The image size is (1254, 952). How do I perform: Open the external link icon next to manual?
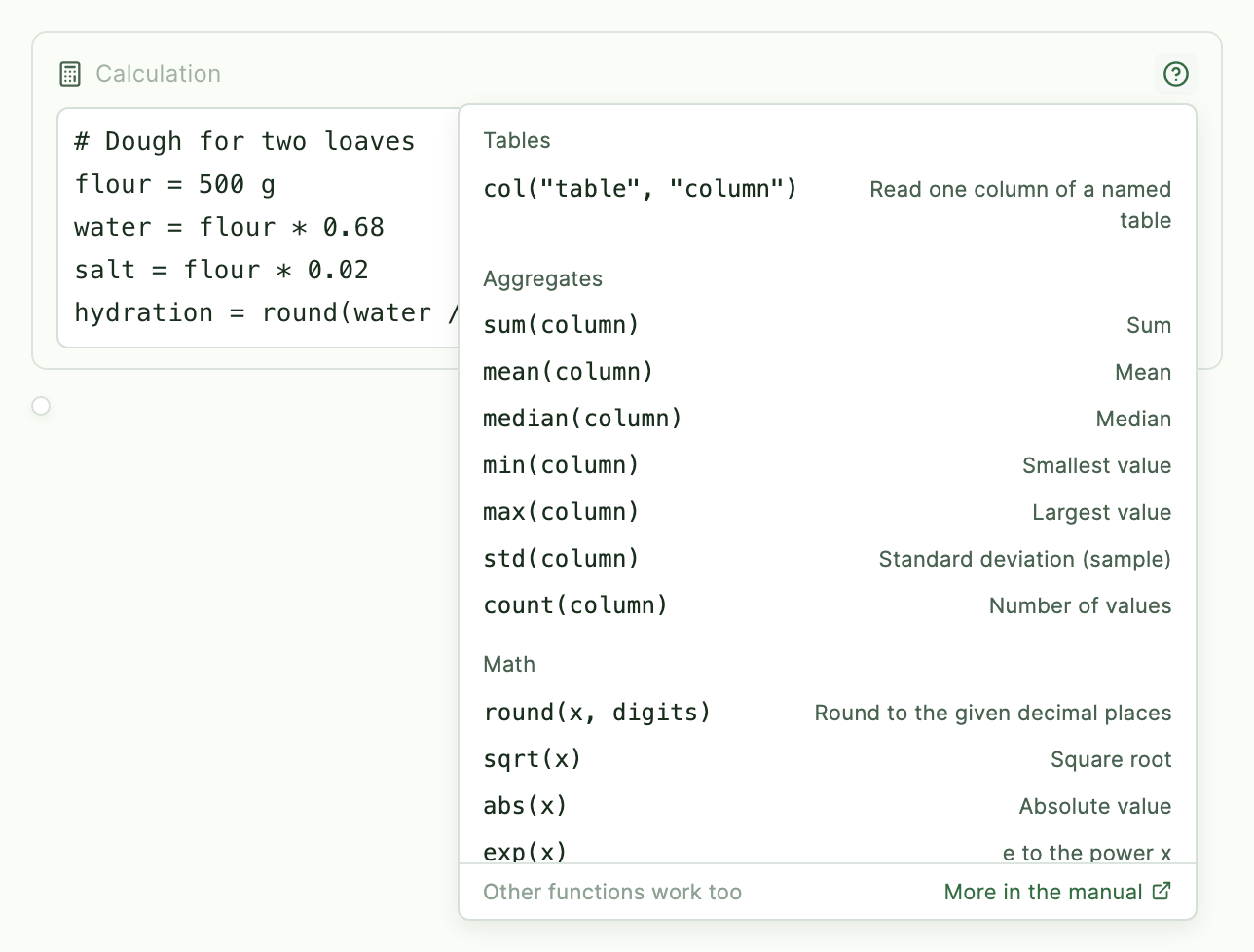coord(1162,891)
